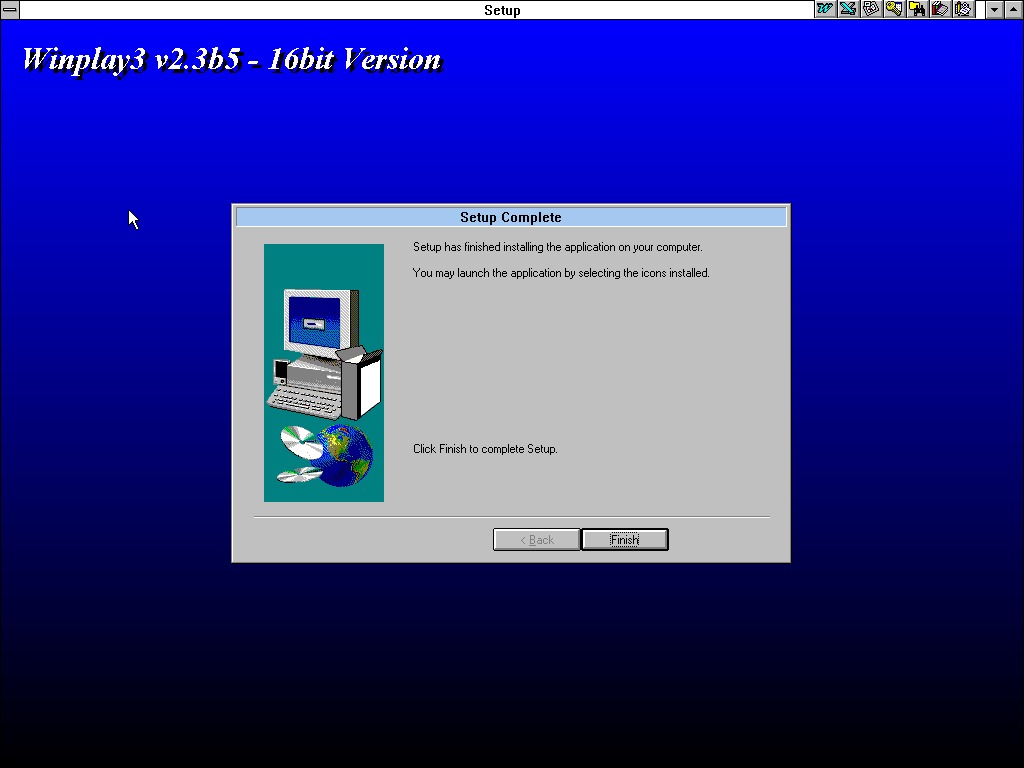
Task: Click the folder with binoculars Find File icon
Action: click(x=917, y=9)
